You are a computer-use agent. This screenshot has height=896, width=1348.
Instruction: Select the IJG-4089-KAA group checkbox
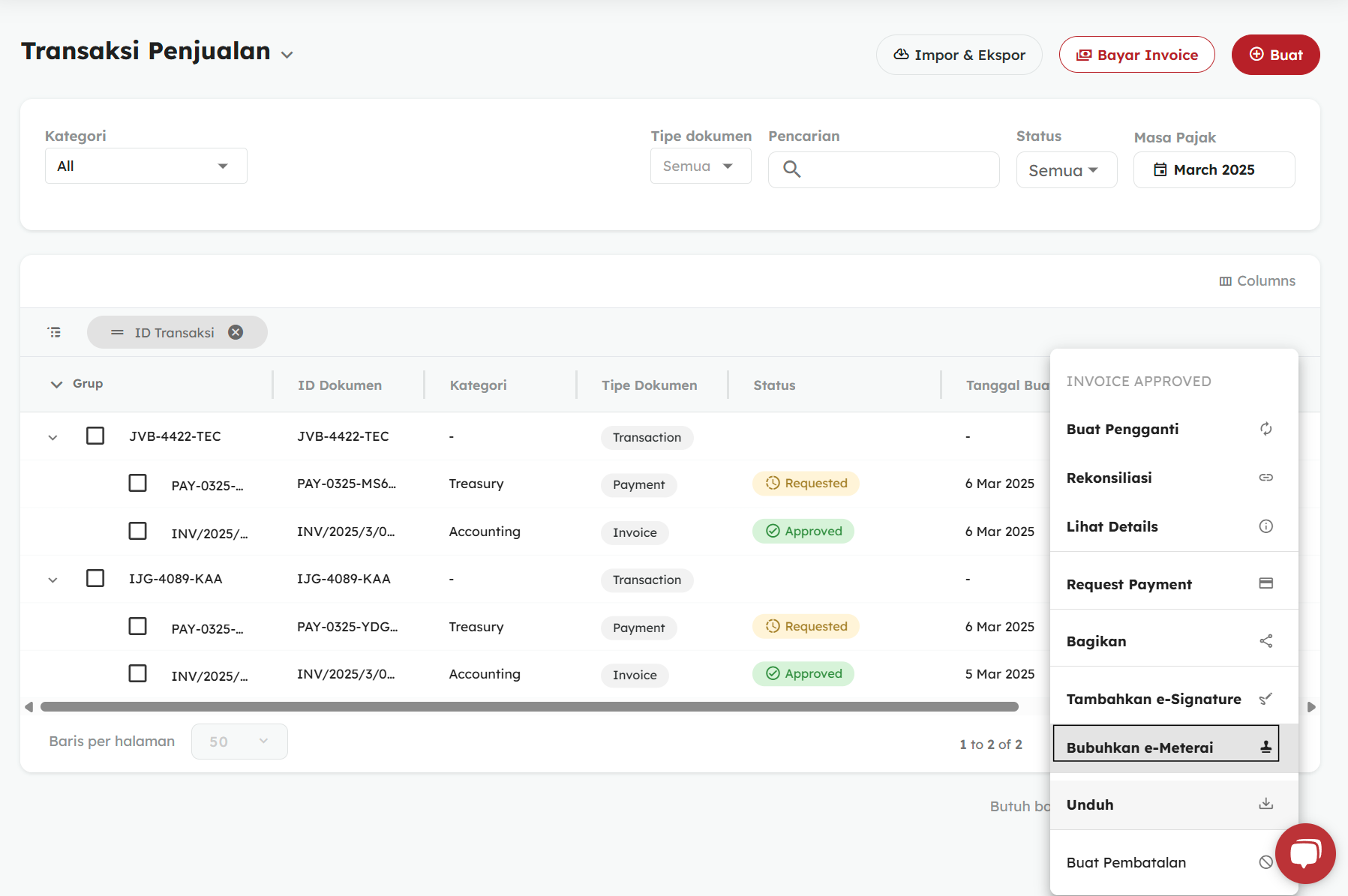[95, 578]
